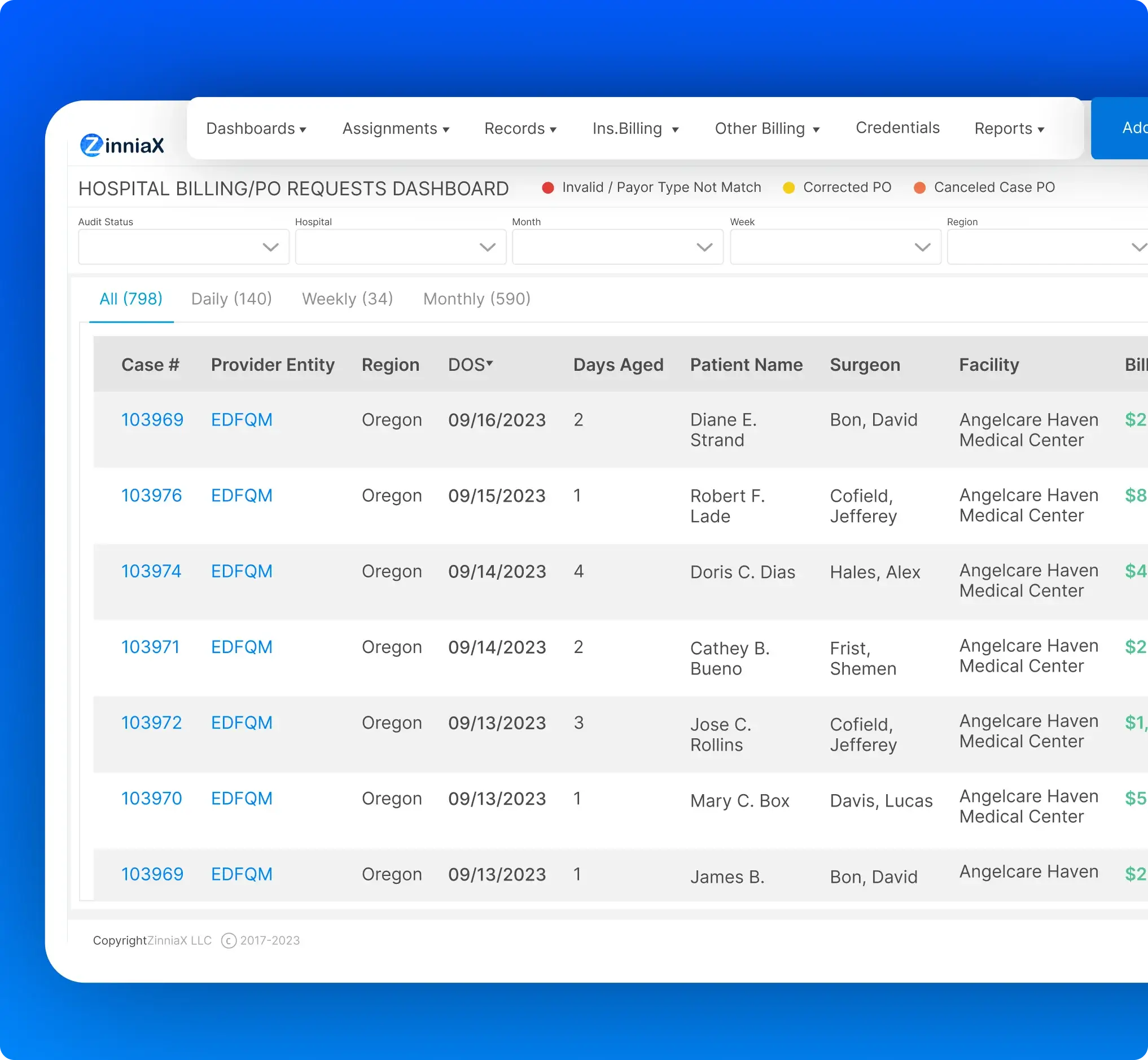This screenshot has width=1148, height=1060.
Task: Click case number 103972 link
Action: click(x=151, y=722)
